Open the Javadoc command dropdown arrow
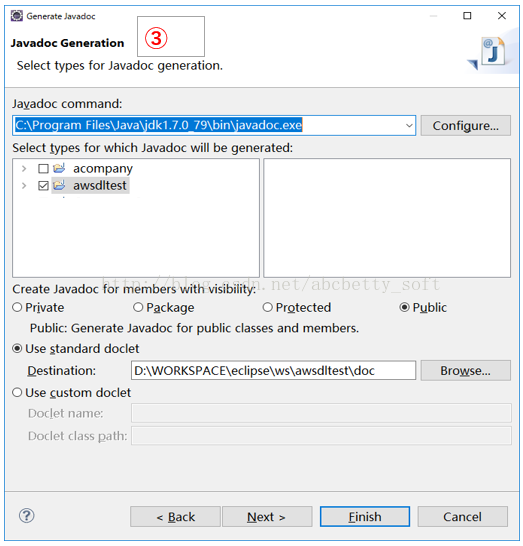 point(409,125)
